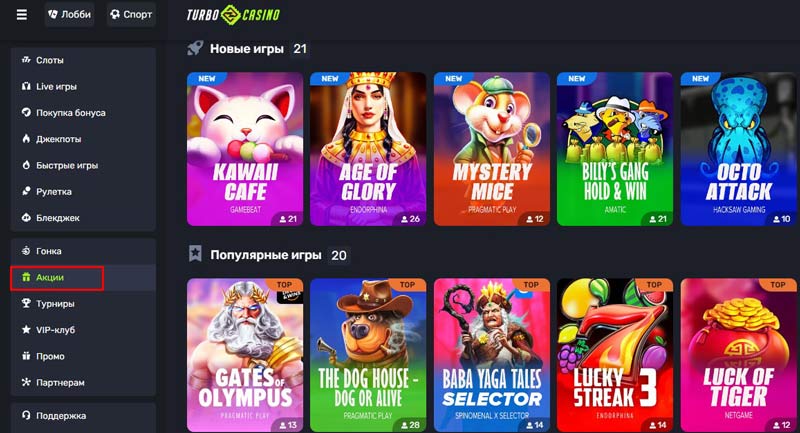Click the 21 count badge beside Новые игры
This screenshot has height=433, width=800.
pos(300,49)
